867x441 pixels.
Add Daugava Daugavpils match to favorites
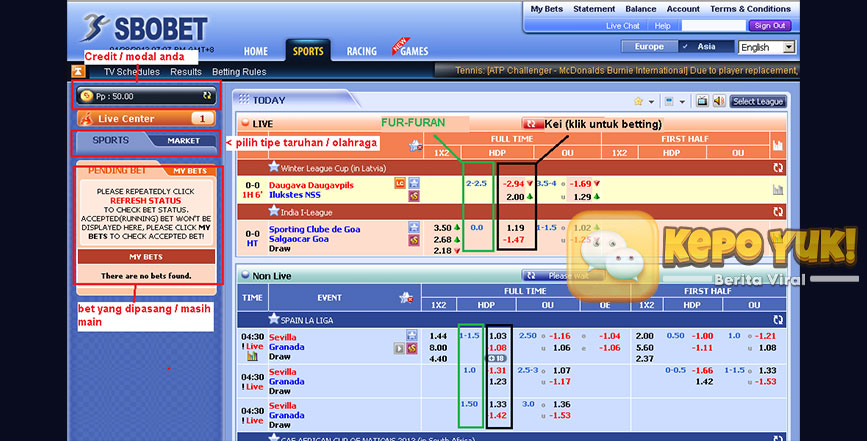[x=414, y=183]
